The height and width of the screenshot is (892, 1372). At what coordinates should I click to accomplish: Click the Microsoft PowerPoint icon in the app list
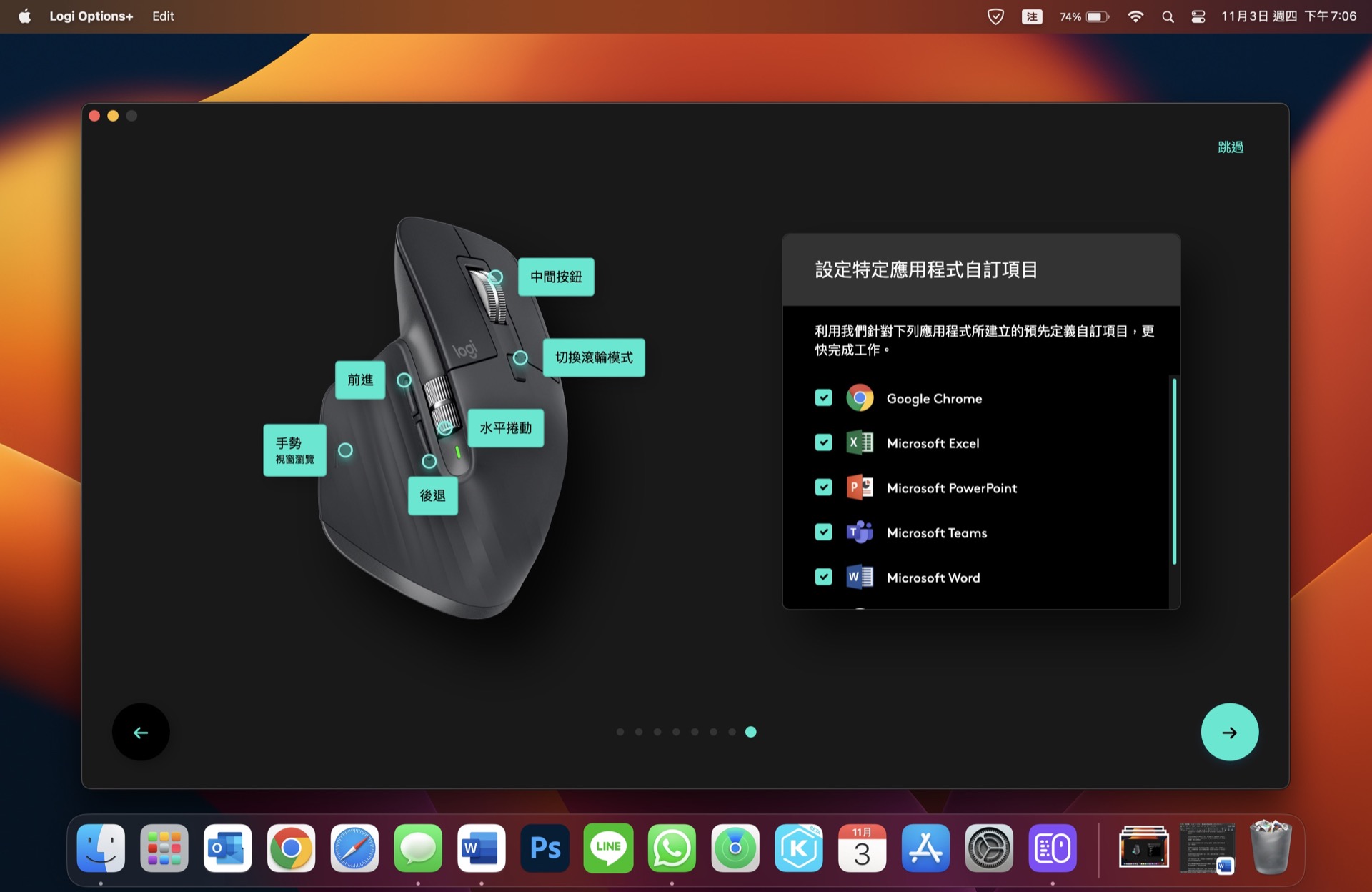pyautogui.click(x=860, y=487)
